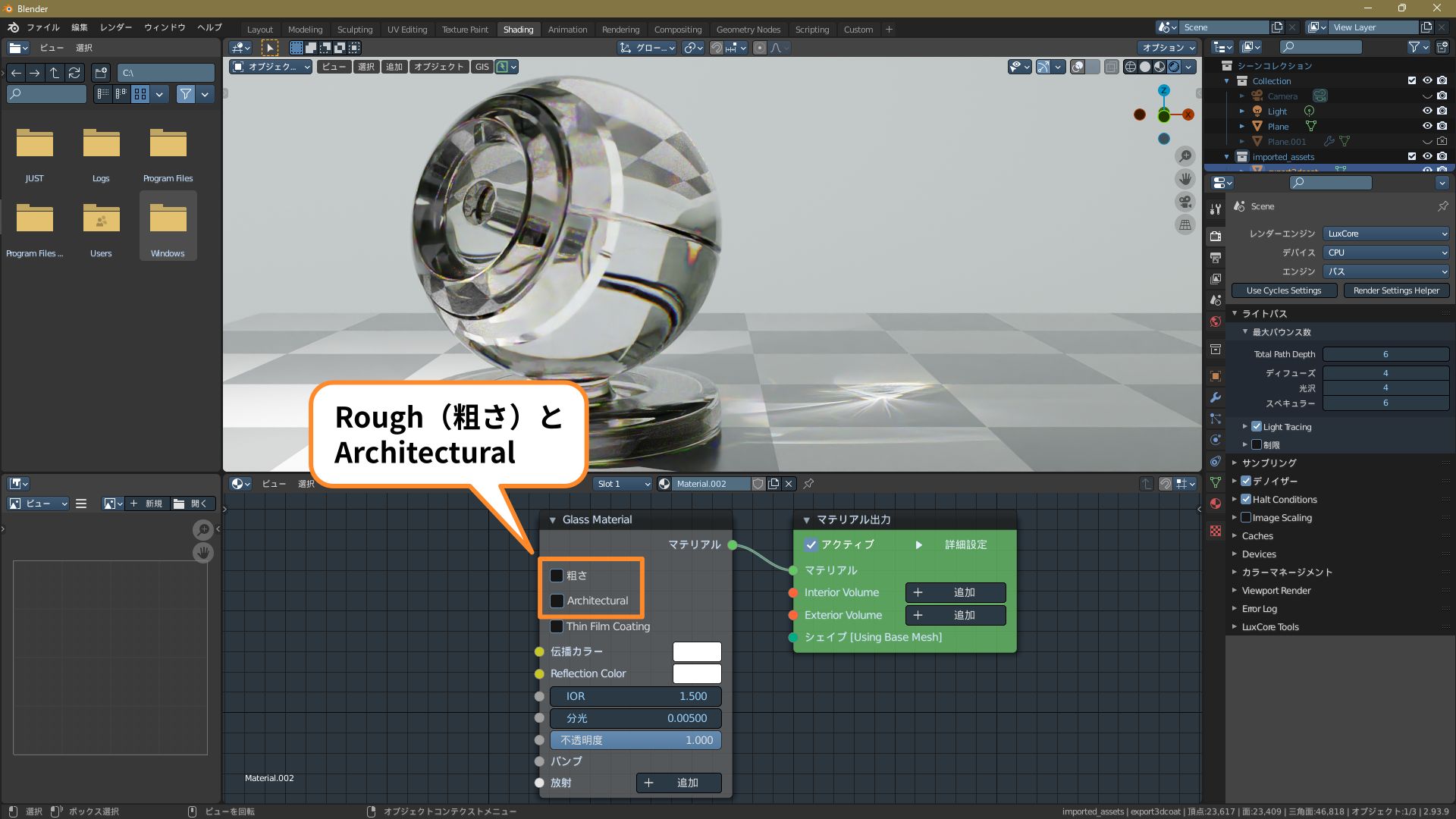This screenshot has width=1456, height=819.
Task: Open the Slot 1 dropdown
Action: coord(623,484)
